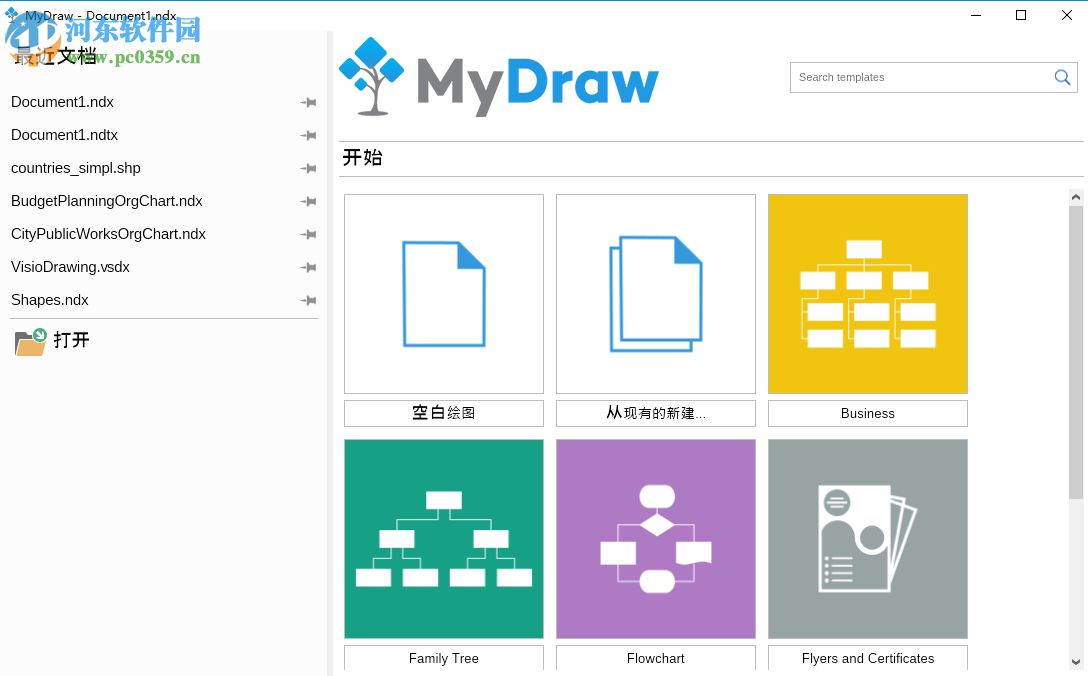The height and width of the screenshot is (676, 1088).
Task: Click the template list scrollbar up arrow
Action: point(1076,196)
